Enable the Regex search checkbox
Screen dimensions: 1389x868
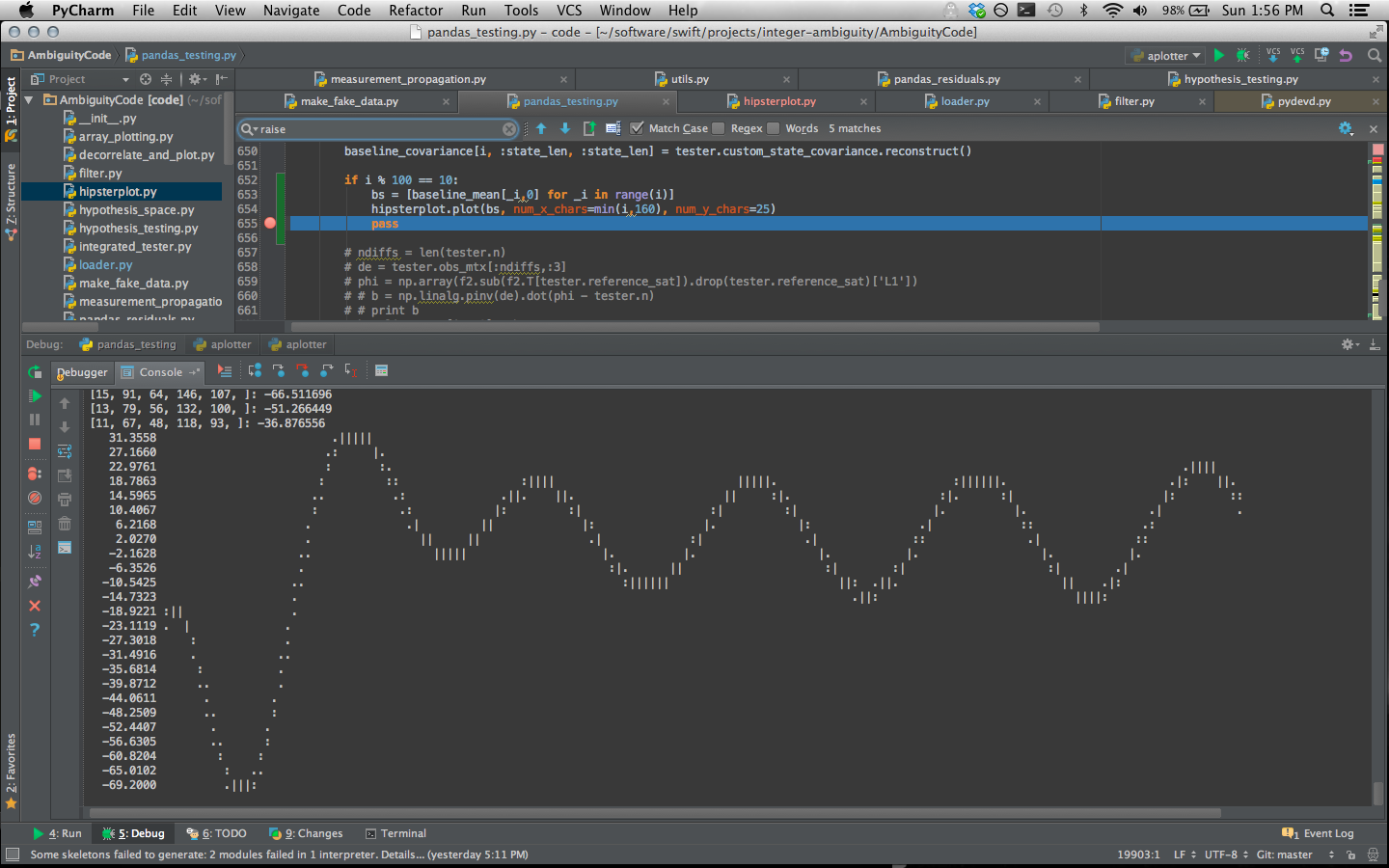[x=719, y=128]
